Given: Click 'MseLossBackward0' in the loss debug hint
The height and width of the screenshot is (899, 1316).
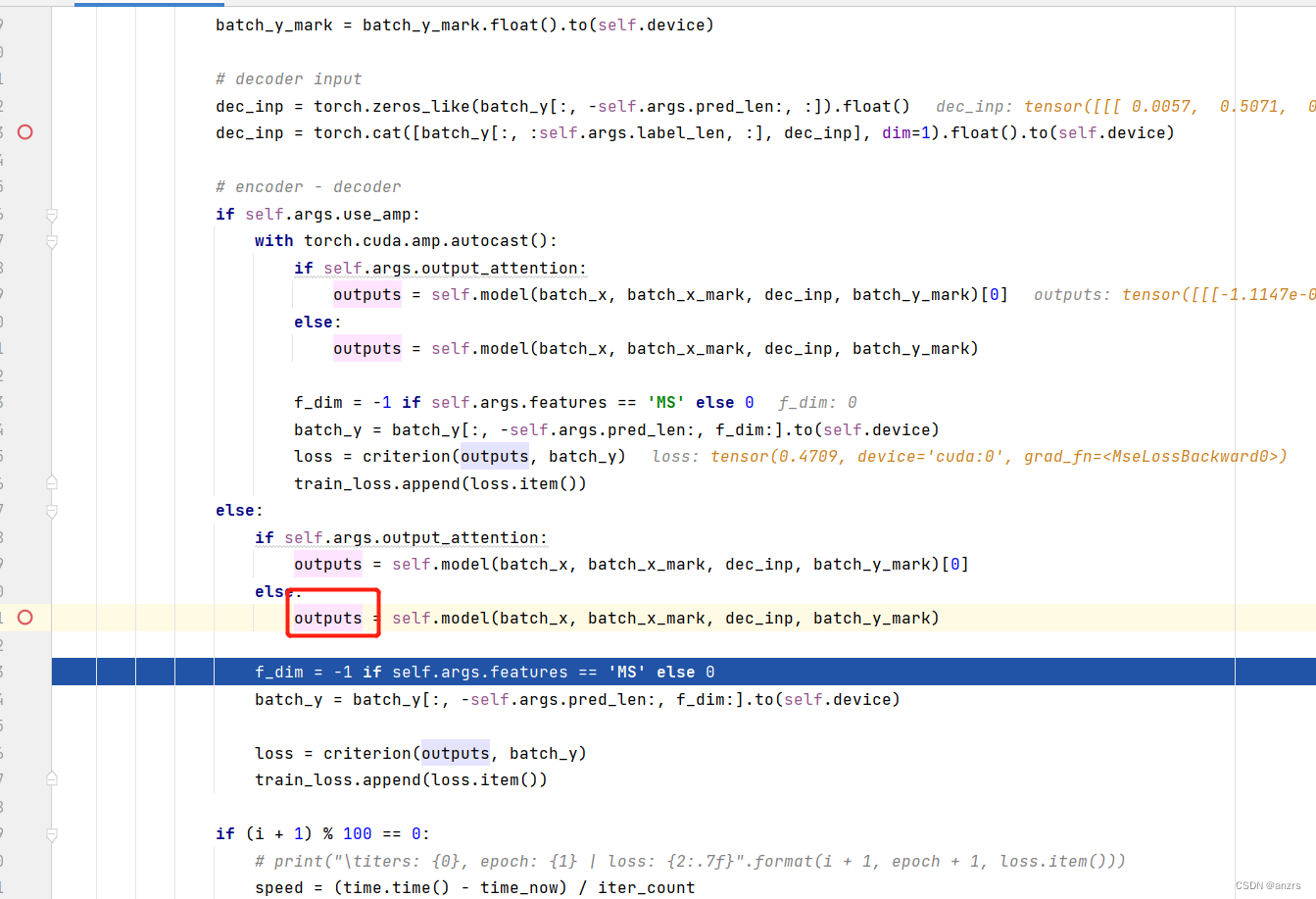Looking at the screenshot, I should point(1190,457).
